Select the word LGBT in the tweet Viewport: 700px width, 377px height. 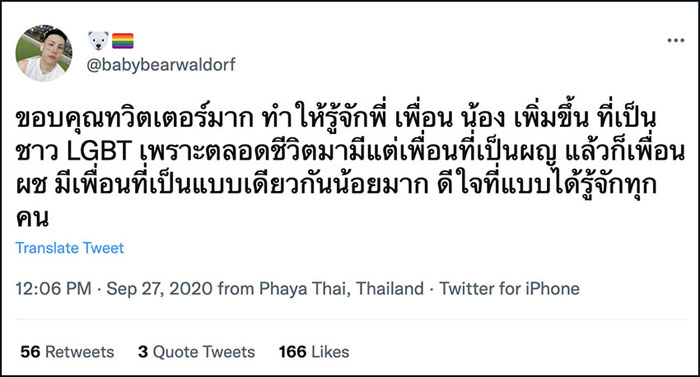[x=99, y=151]
